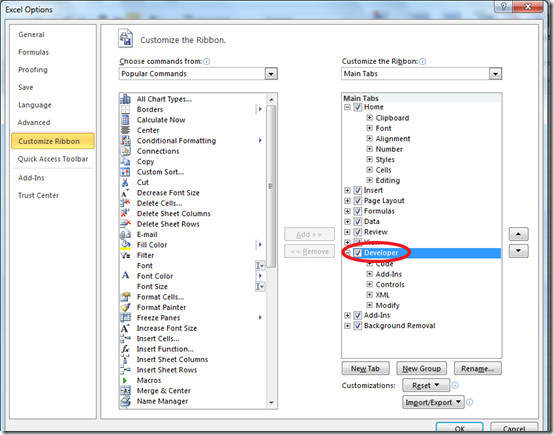Open the Quick Access Toolbar category

pos(53,159)
